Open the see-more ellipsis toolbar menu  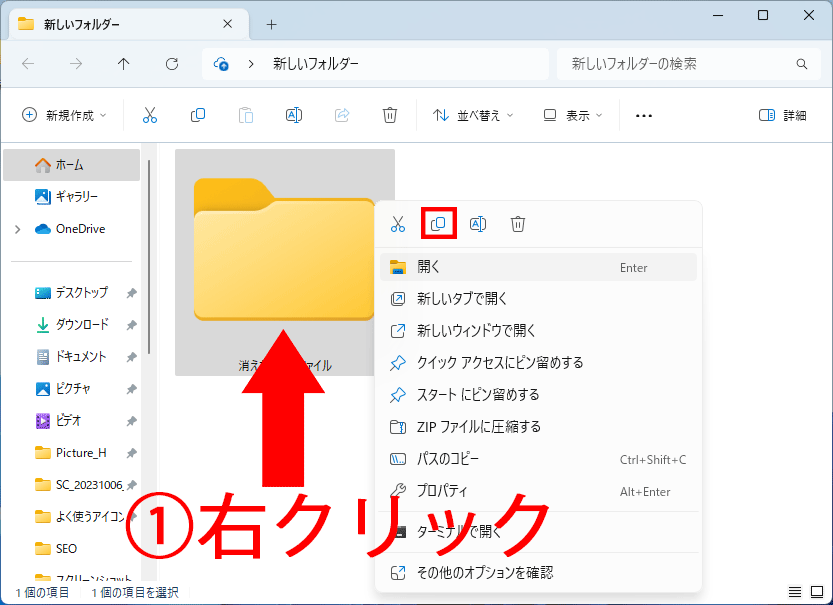643,115
